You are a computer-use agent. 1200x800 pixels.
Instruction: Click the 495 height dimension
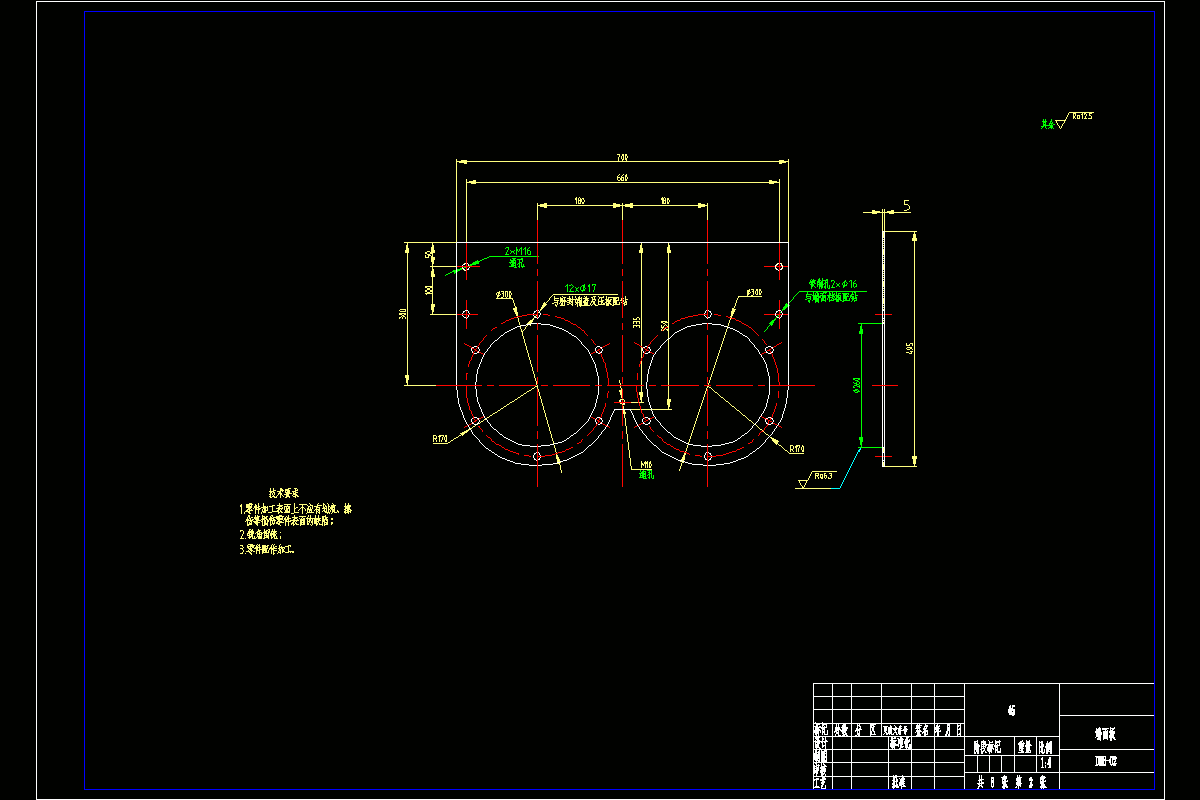[x=909, y=349]
